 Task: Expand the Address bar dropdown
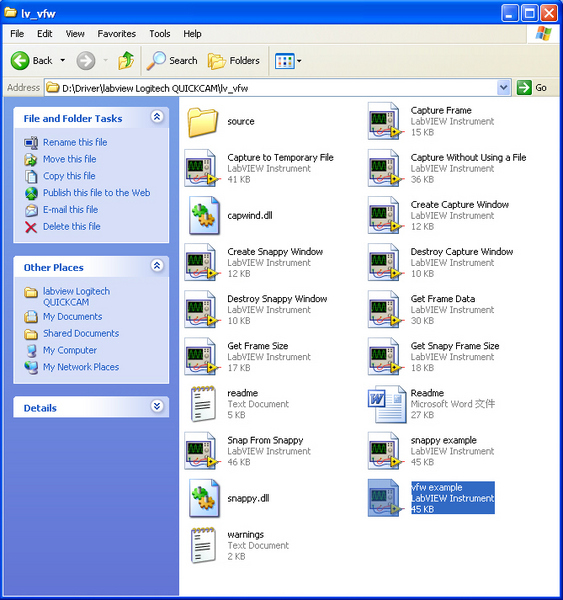504,88
